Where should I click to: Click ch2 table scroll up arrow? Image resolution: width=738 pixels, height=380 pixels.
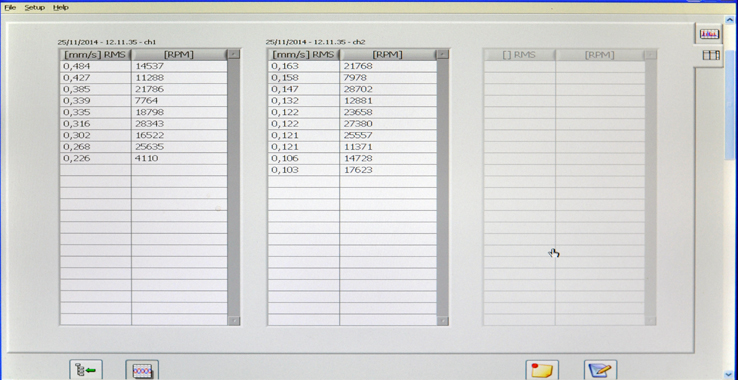[x=442, y=54]
